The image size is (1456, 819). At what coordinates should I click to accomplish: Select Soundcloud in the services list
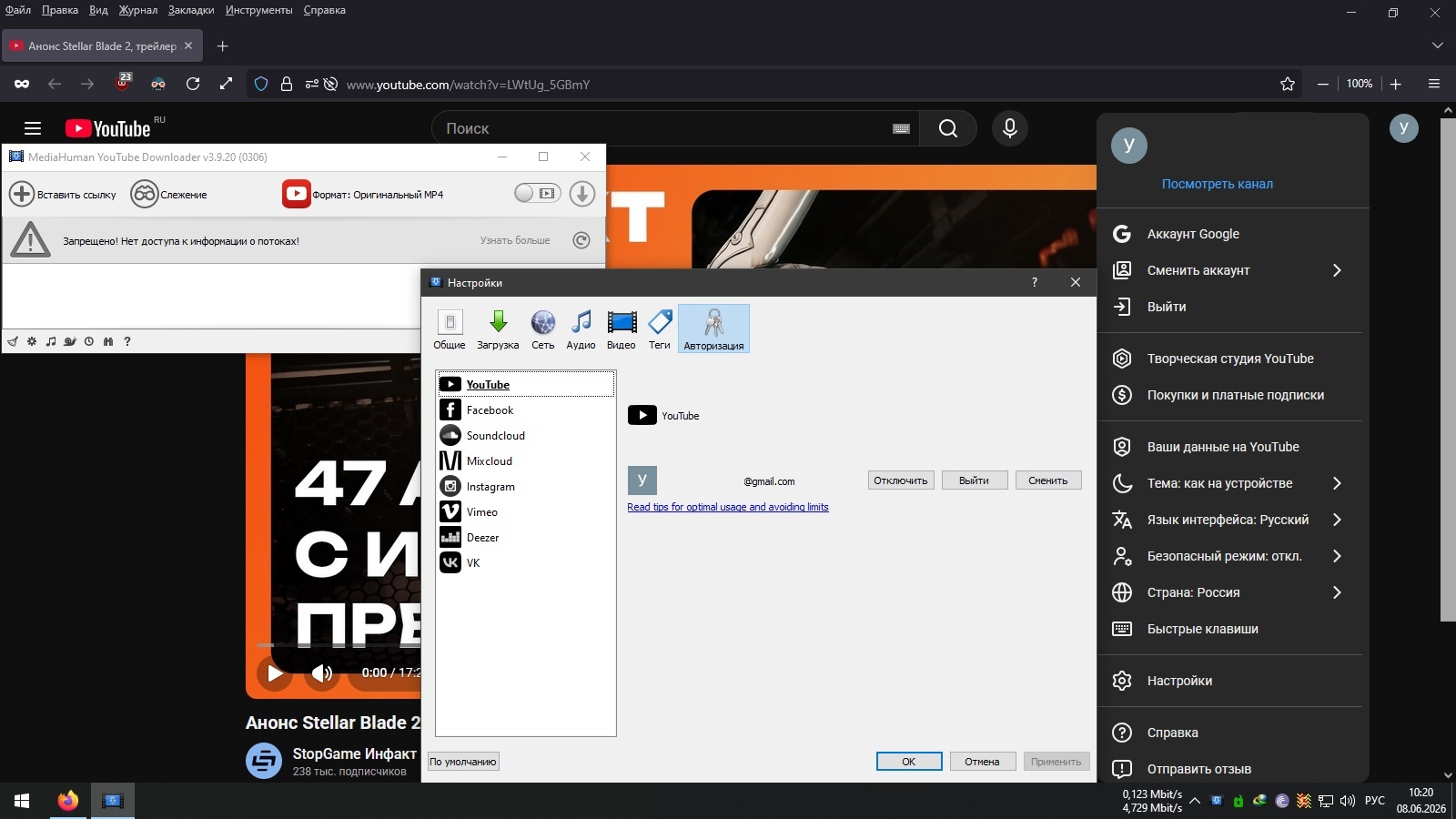(x=525, y=435)
